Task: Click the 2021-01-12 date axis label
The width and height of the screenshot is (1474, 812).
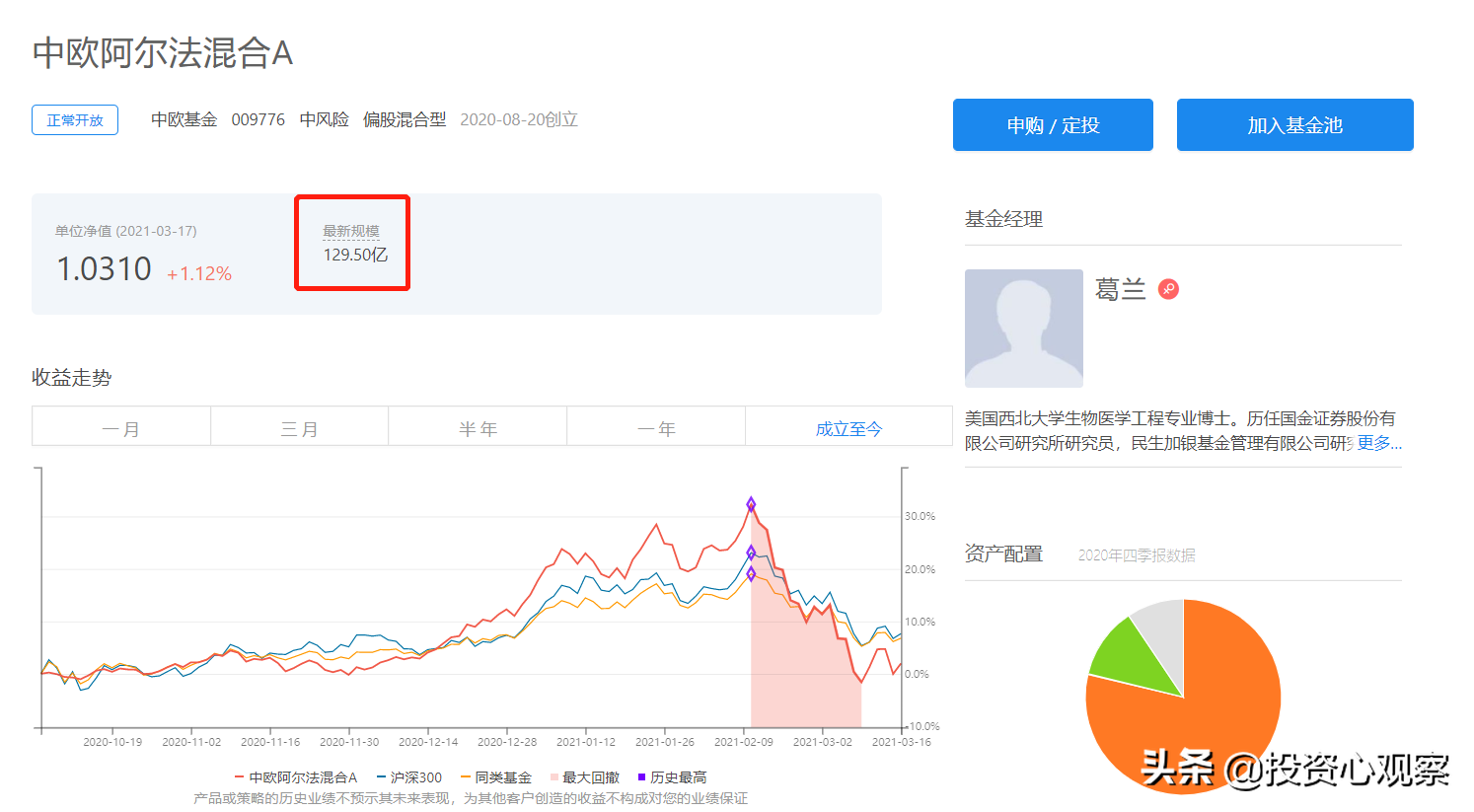Action: pos(586,742)
